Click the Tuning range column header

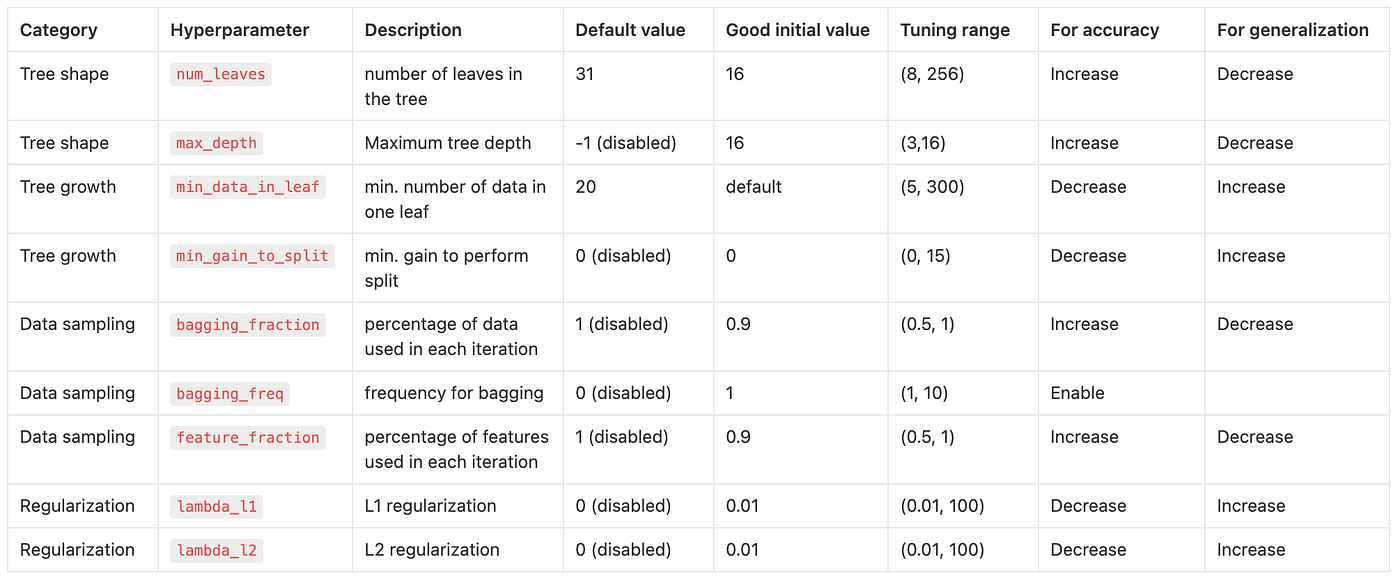[955, 30]
